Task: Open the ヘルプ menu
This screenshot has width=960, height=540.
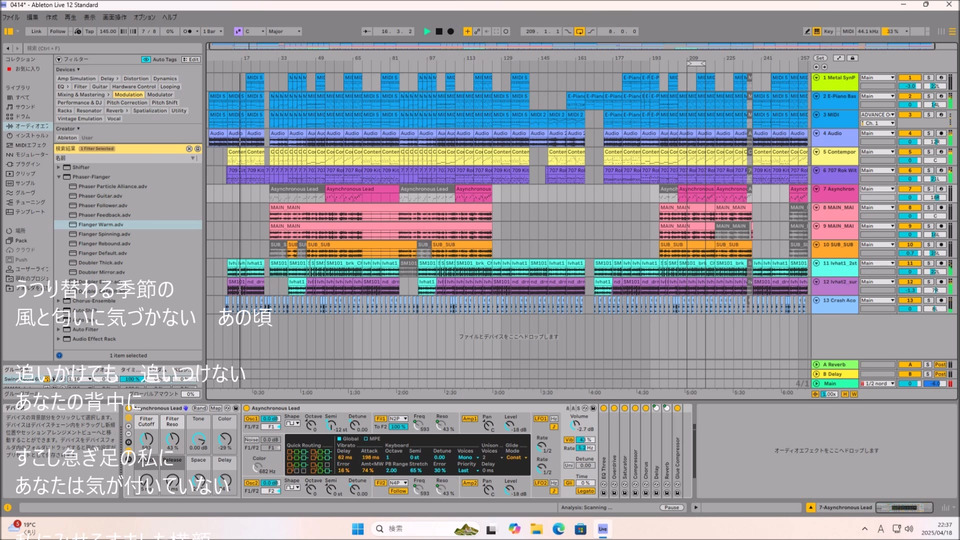Action: click(x=170, y=17)
